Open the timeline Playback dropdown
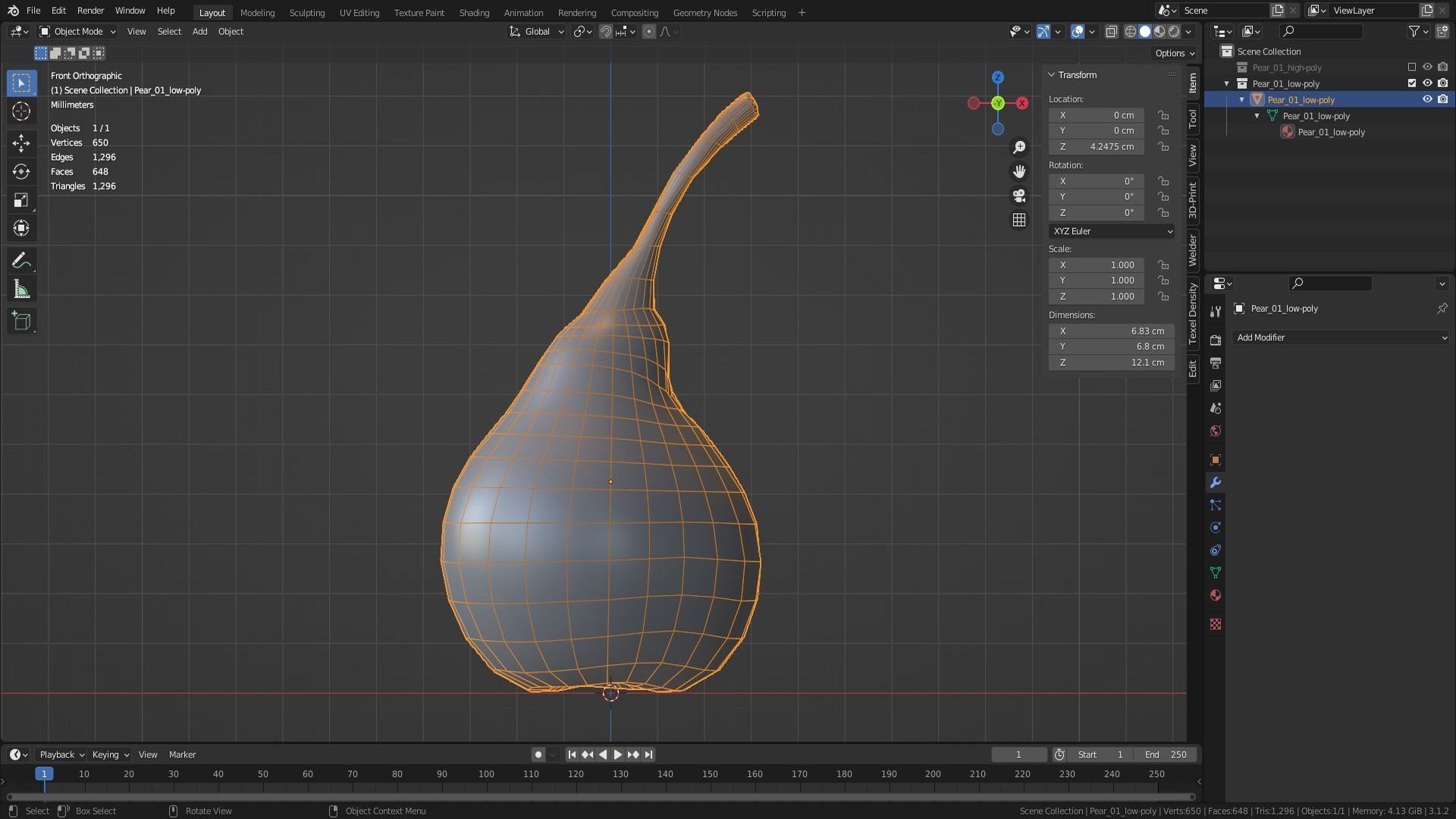Viewport: 1456px width, 819px height. point(61,755)
